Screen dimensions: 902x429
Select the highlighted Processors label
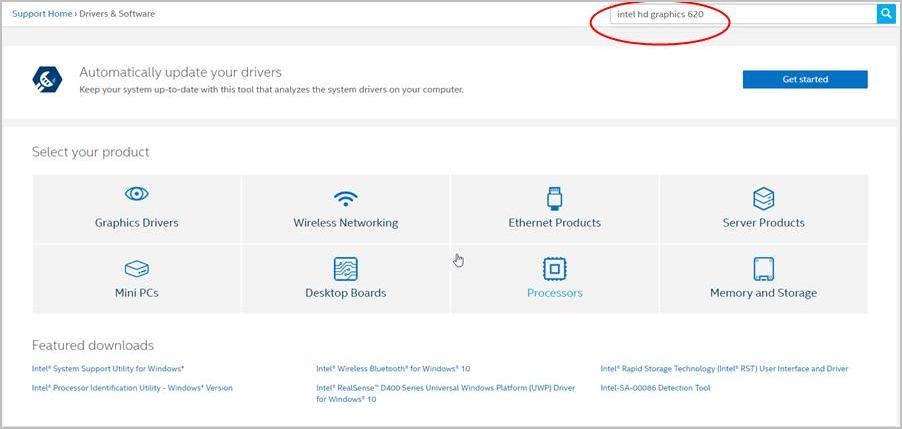click(x=555, y=293)
